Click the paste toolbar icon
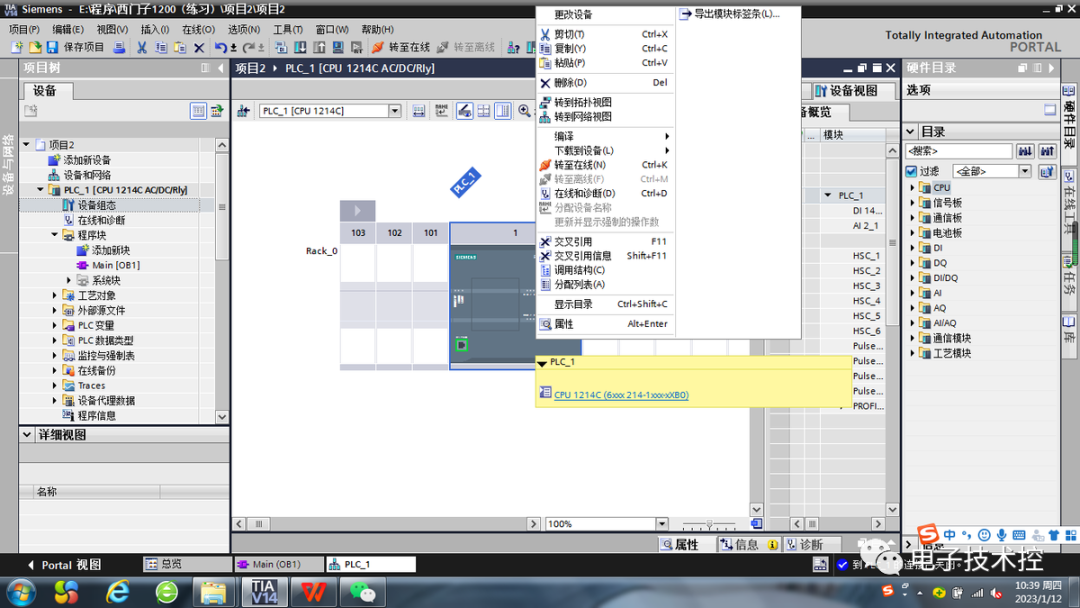Screen dimensions: 1080x608 180,48
